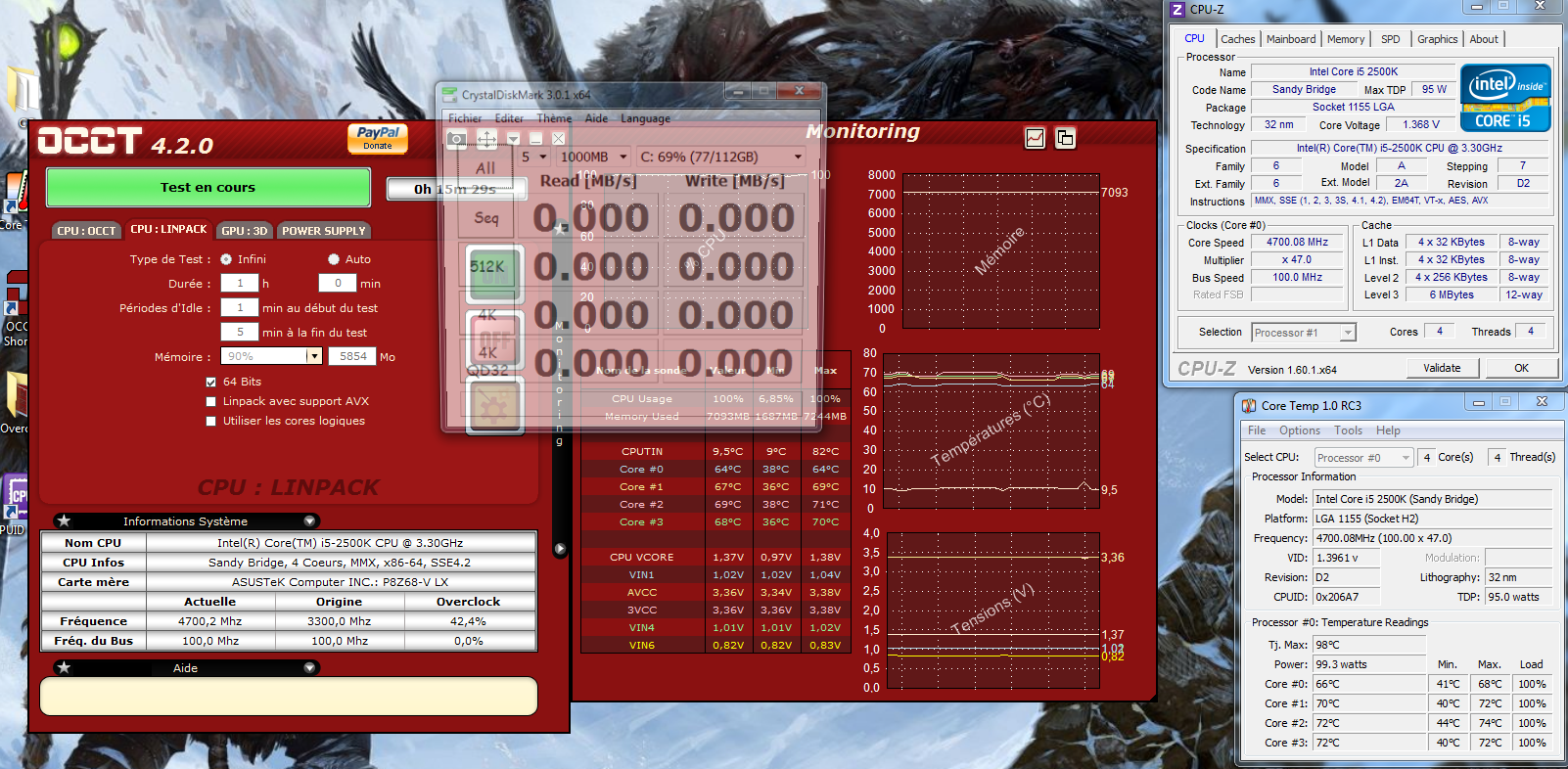This screenshot has height=769, width=1568.
Task: Select the Infini test type radio button
Action: click(226, 259)
